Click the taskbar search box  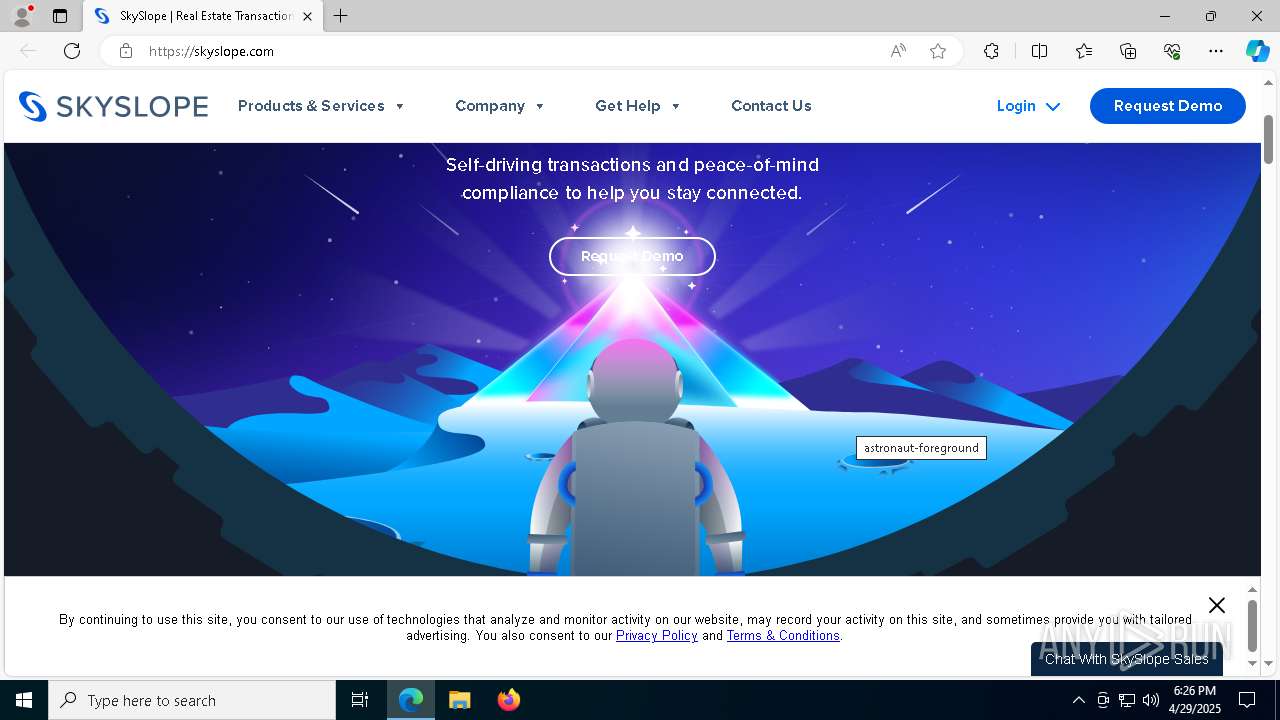(x=192, y=700)
